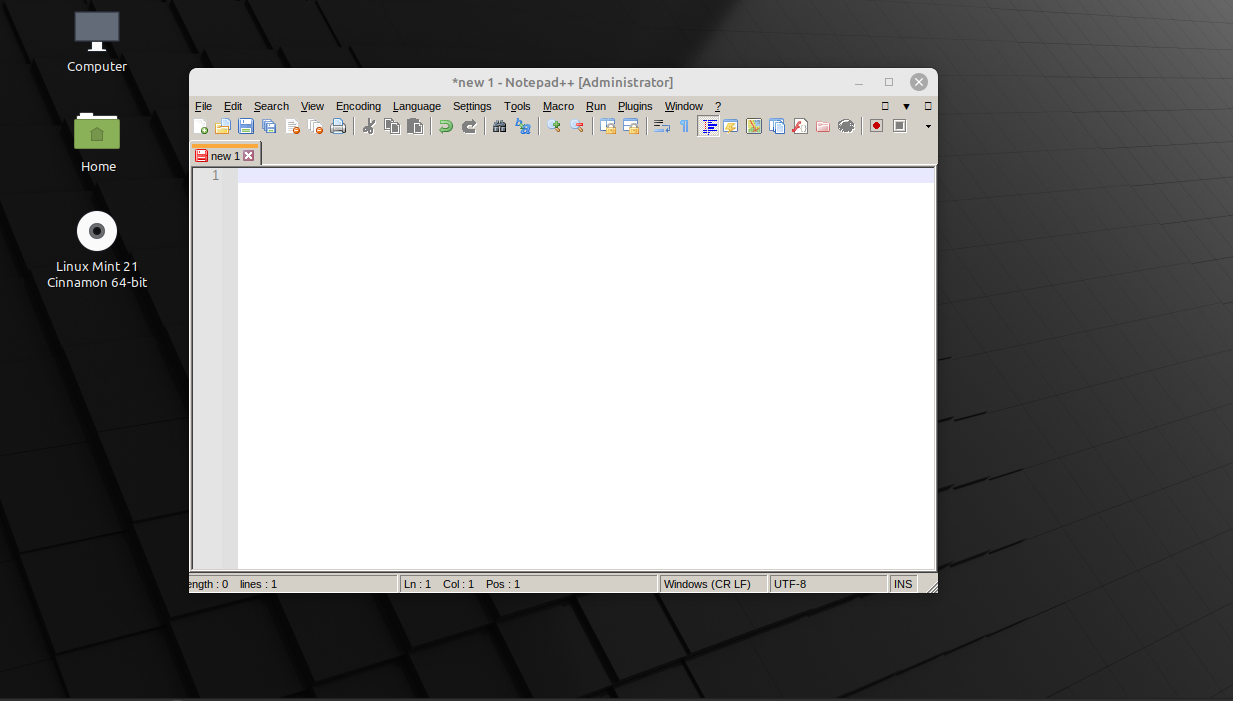Screen dimensions: 1233x701
Task: Toggle the Document List panel icon
Action: [777, 126]
